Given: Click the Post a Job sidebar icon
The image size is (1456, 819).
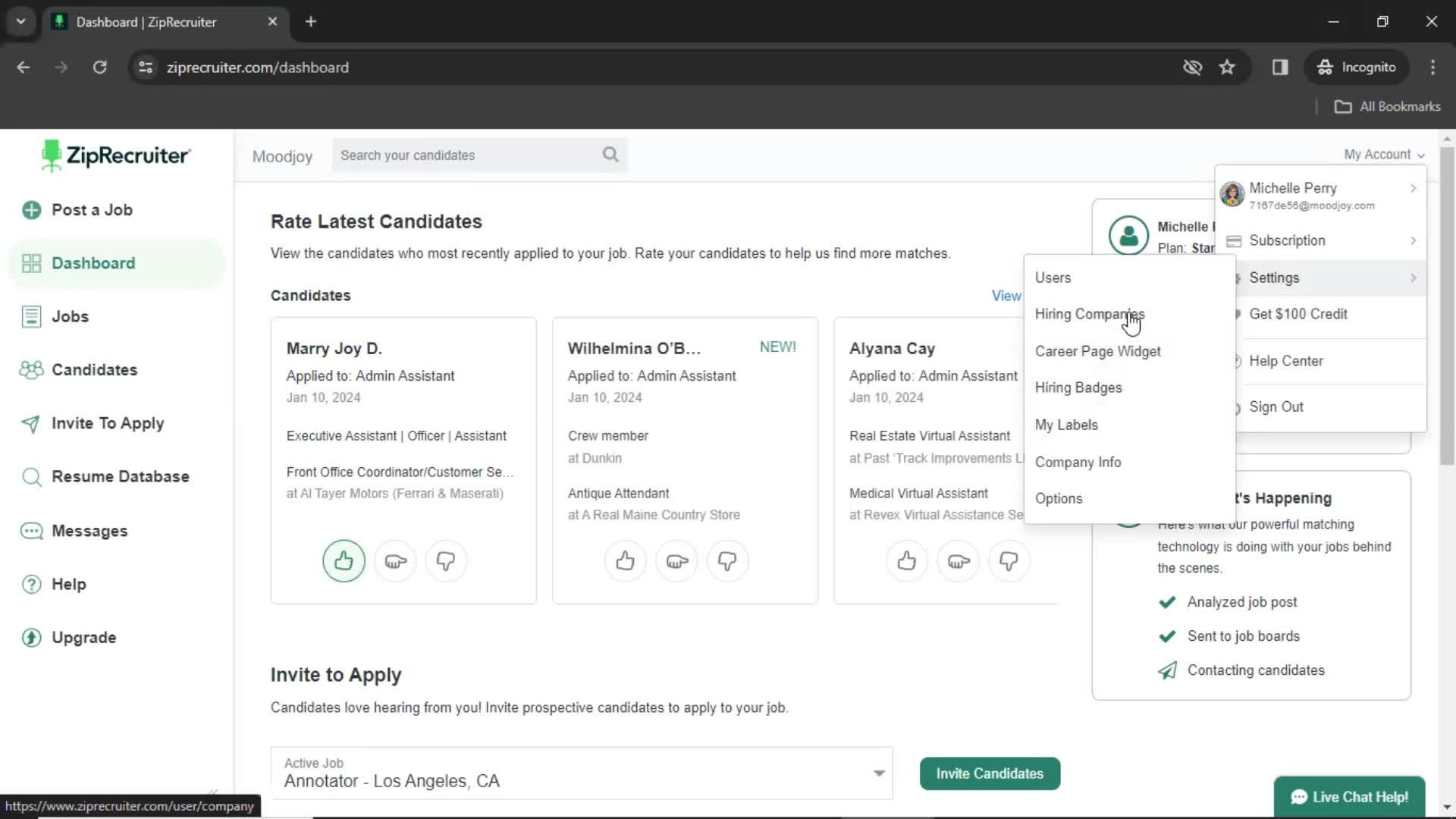Looking at the screenshot, I should pyautogui.click(x=32, y=210).
